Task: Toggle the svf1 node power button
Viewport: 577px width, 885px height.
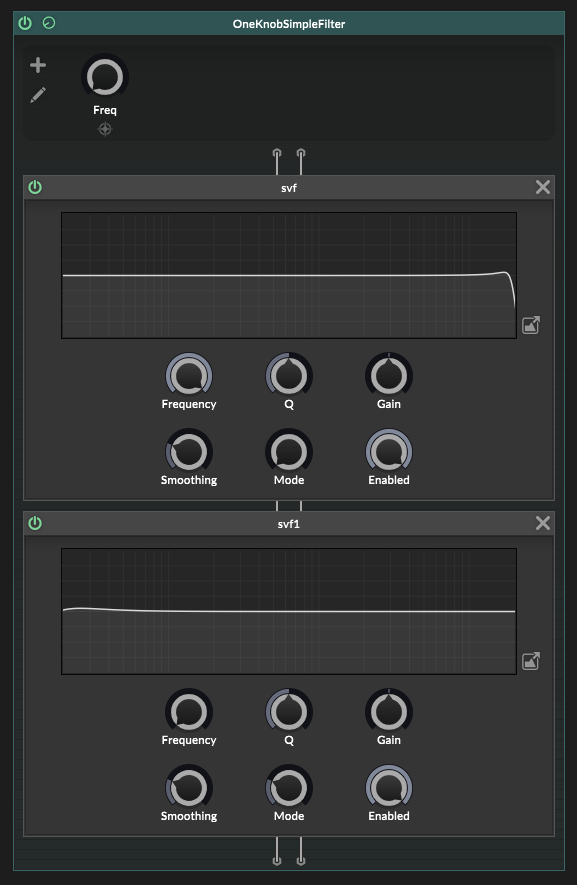Action: click(35, 523)
